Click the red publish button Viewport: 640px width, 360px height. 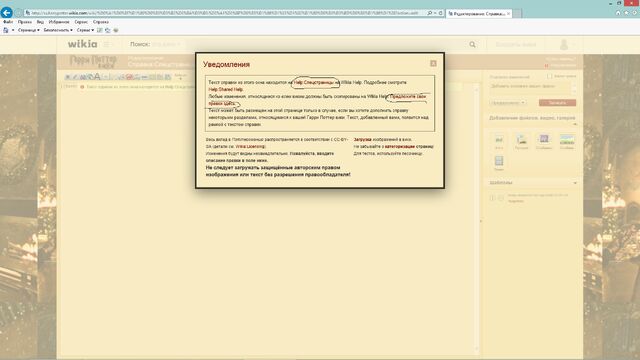click(x=557, y=102)
